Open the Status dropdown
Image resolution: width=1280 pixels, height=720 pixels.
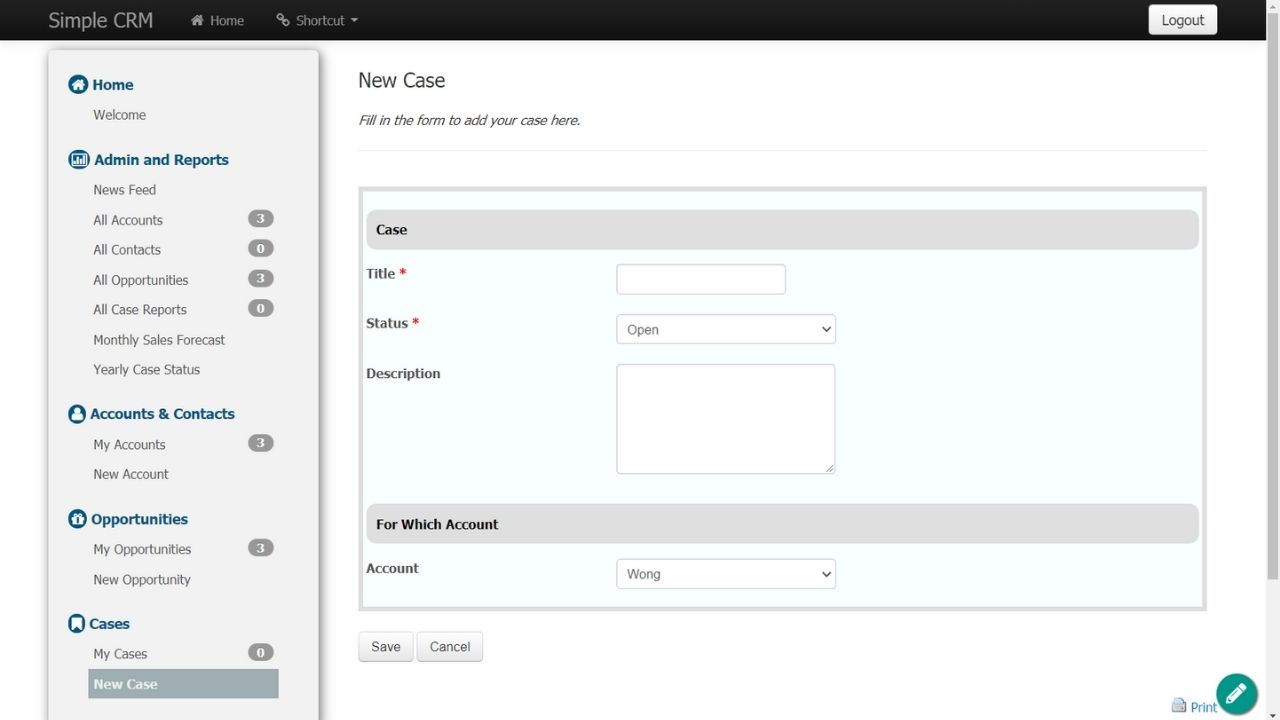click(725, 329)
